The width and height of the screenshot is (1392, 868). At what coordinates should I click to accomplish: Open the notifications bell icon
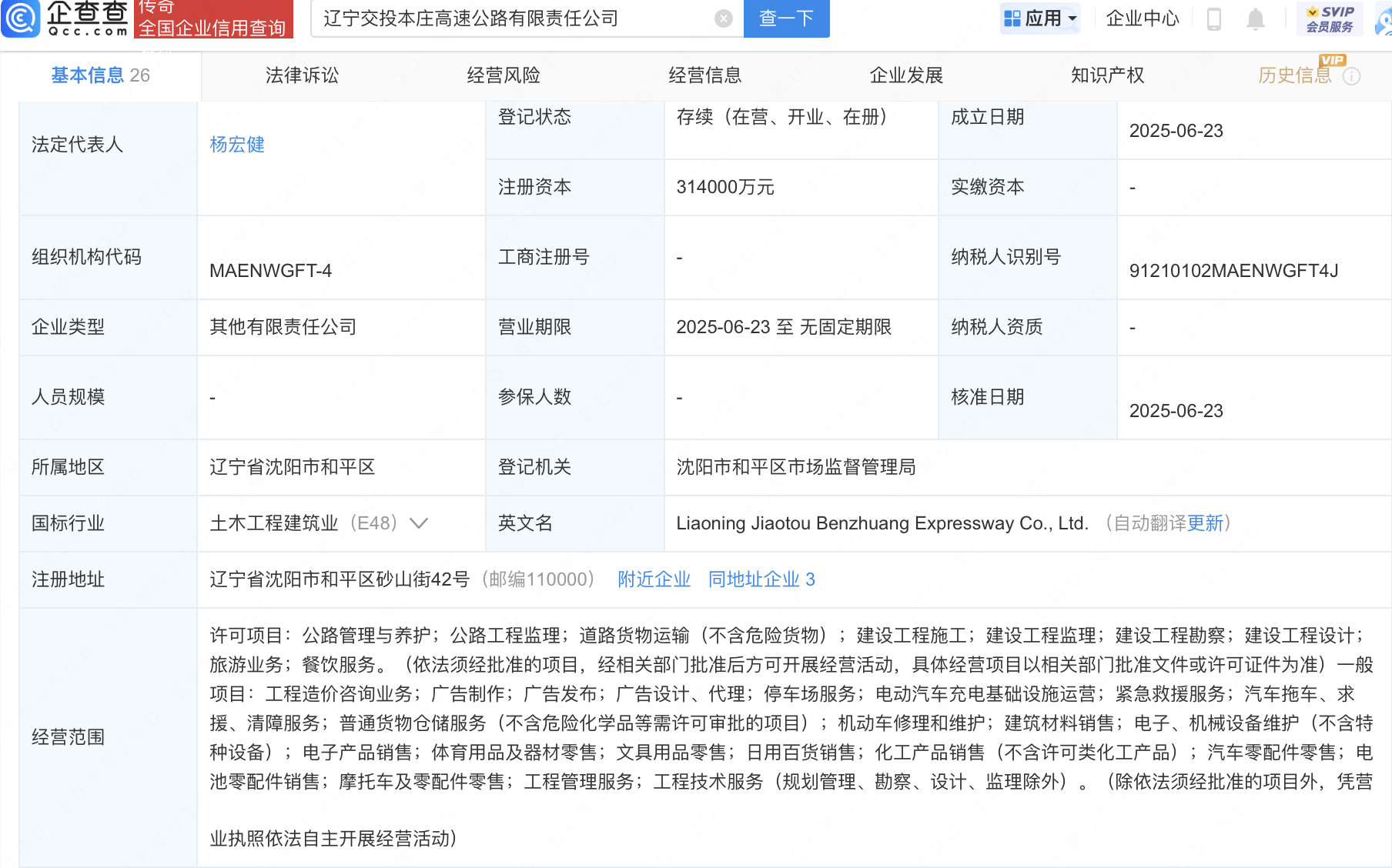click(x=1256, y=18)
